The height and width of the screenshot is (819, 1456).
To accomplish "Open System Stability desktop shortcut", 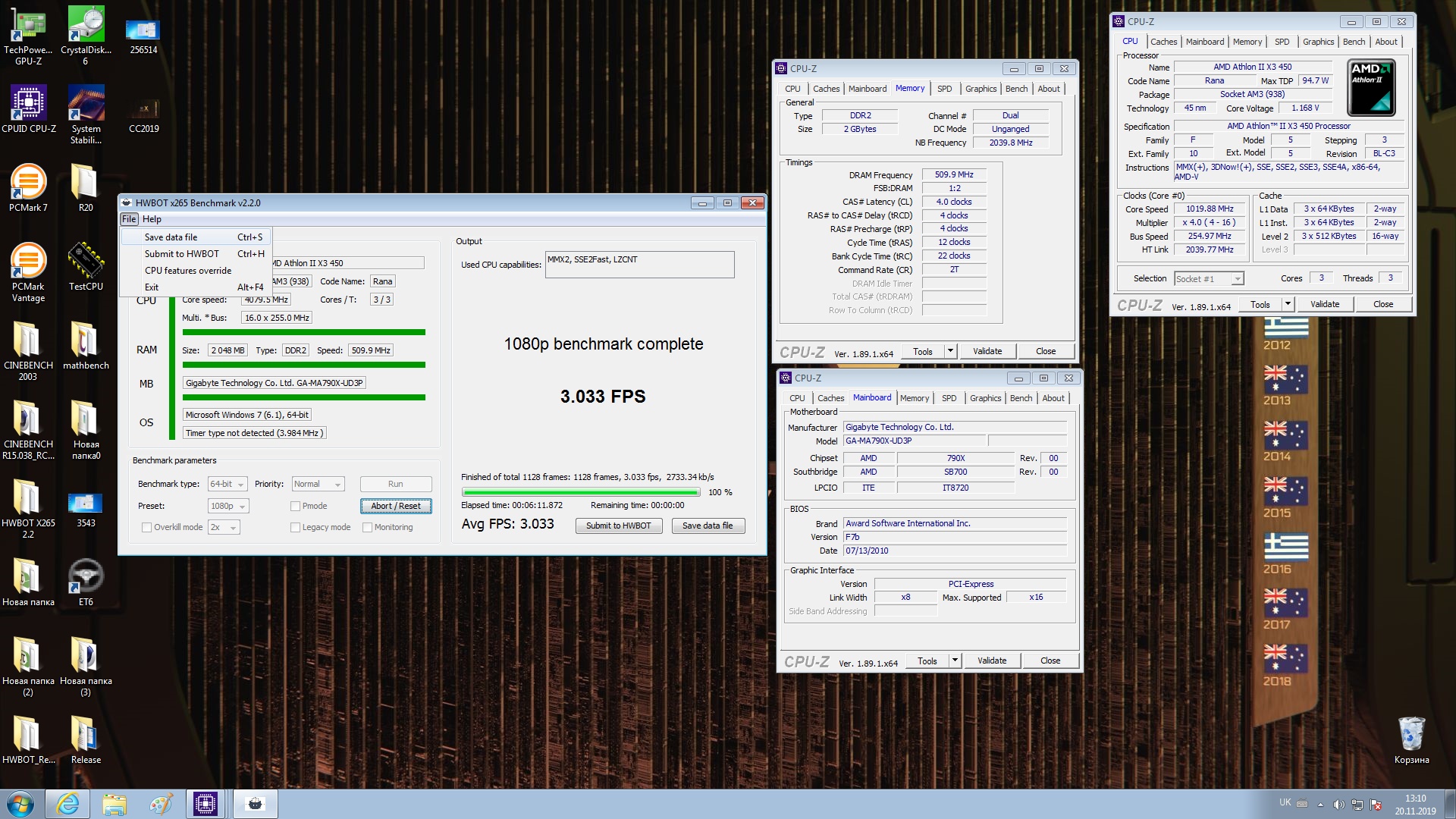I will tap(86, 115).
